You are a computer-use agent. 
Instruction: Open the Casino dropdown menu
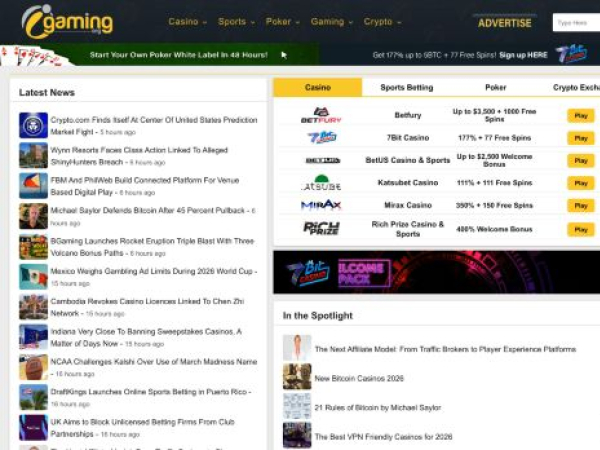coord(188,22)
